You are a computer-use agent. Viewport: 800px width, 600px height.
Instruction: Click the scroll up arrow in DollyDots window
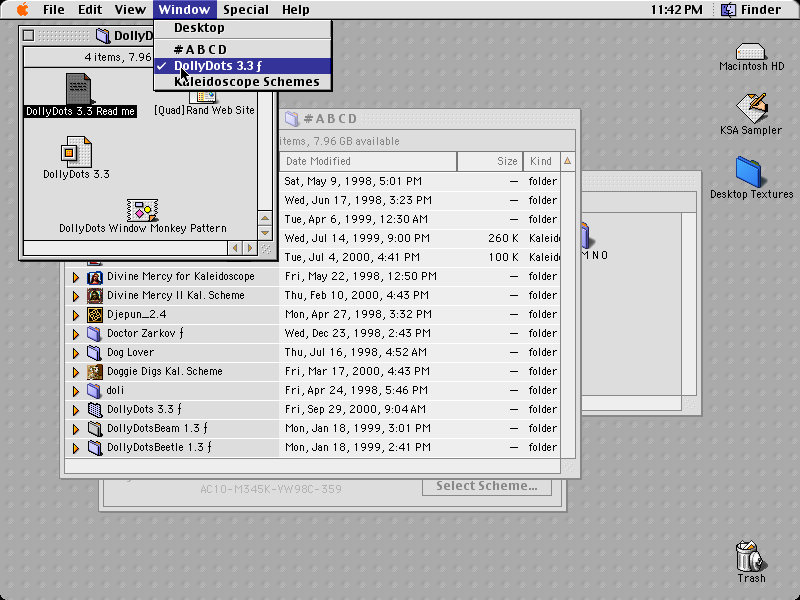point(265,218)
